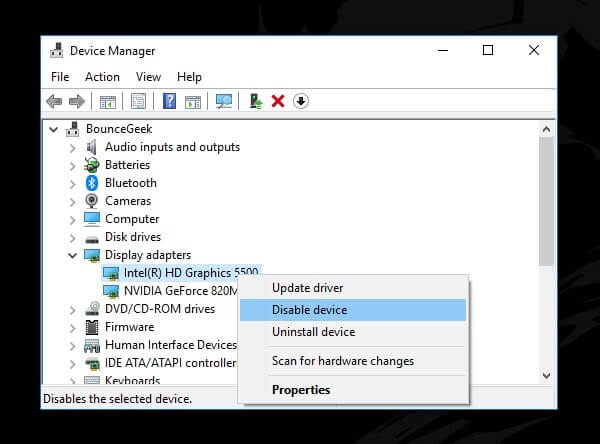The image size is (600, 444).
Task: Expand the Computer category
Action: (73, 220)
